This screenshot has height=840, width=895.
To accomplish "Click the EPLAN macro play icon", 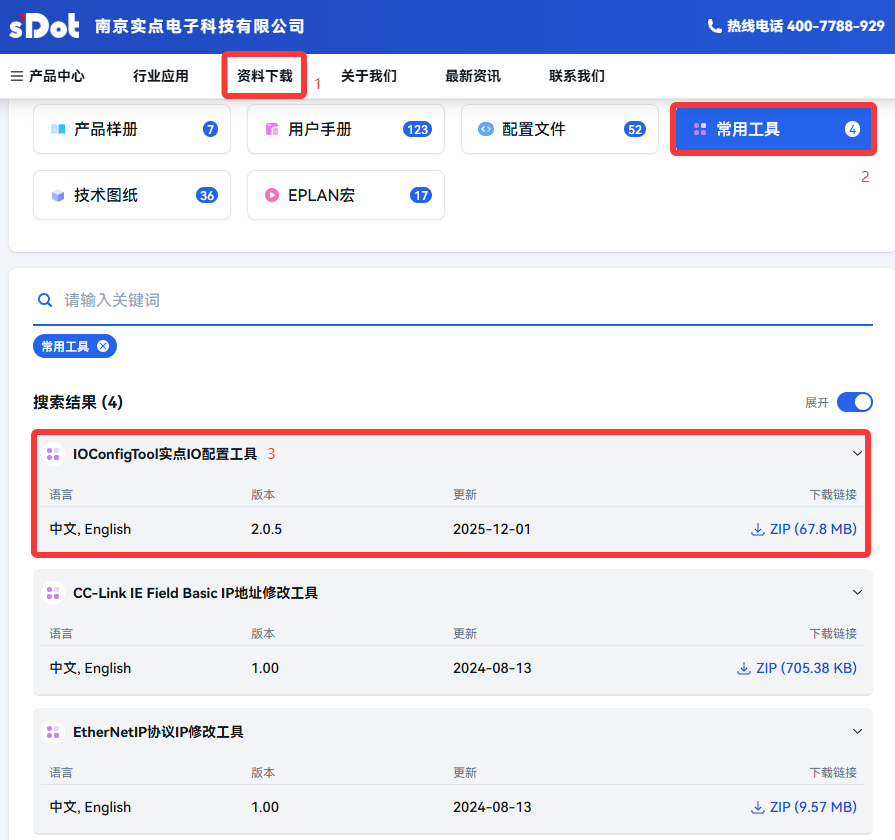I will (272, 195).
